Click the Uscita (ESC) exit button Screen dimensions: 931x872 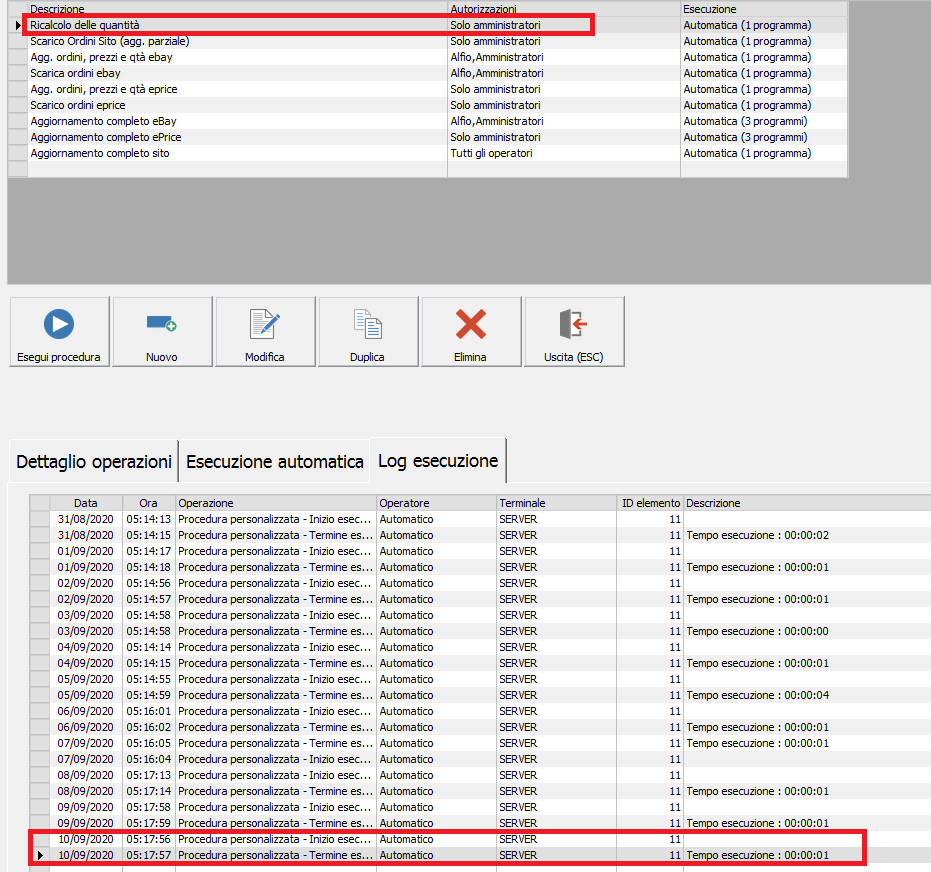574,332
